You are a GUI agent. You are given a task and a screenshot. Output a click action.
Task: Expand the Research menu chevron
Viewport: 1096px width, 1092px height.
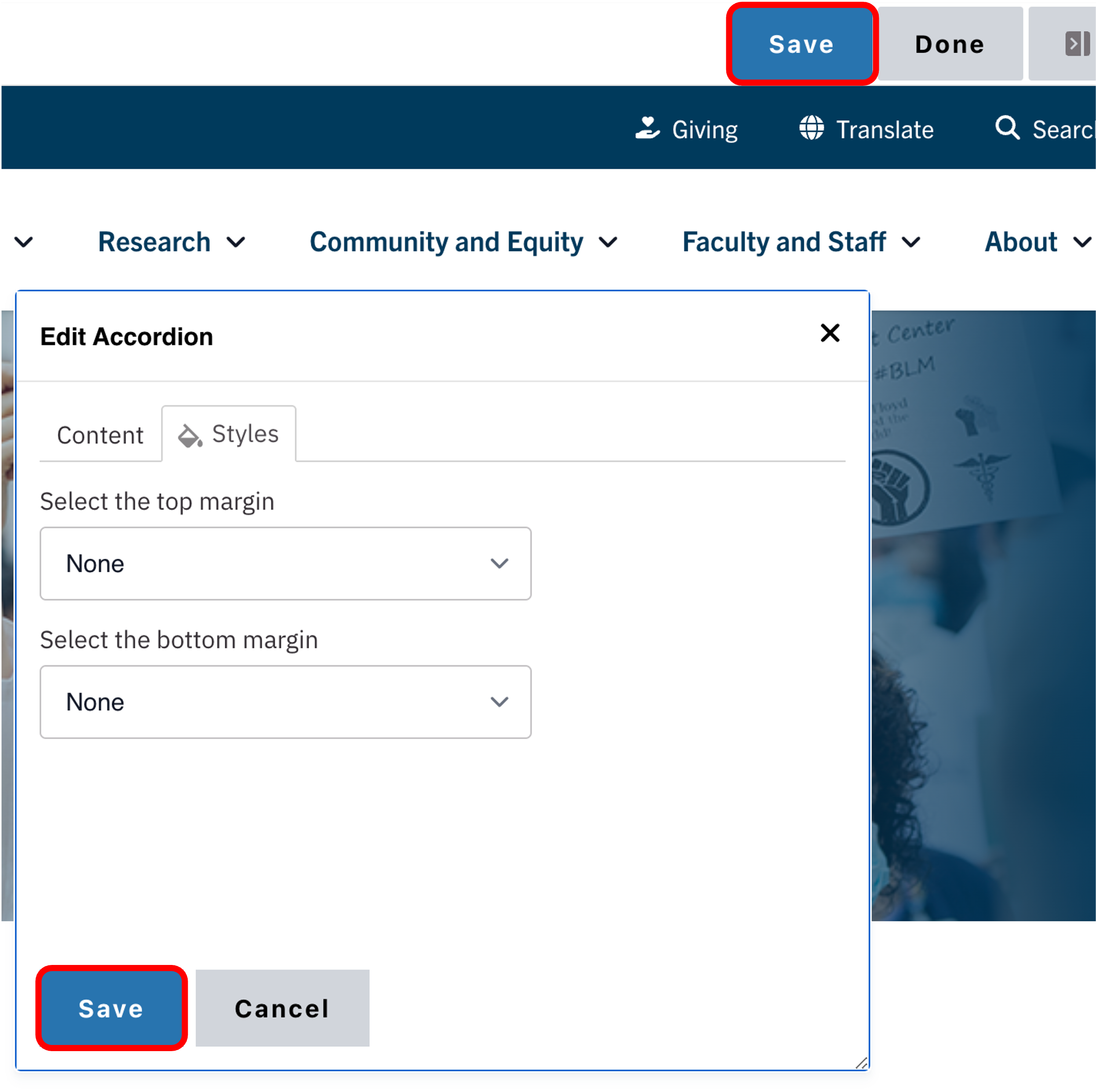236,243
